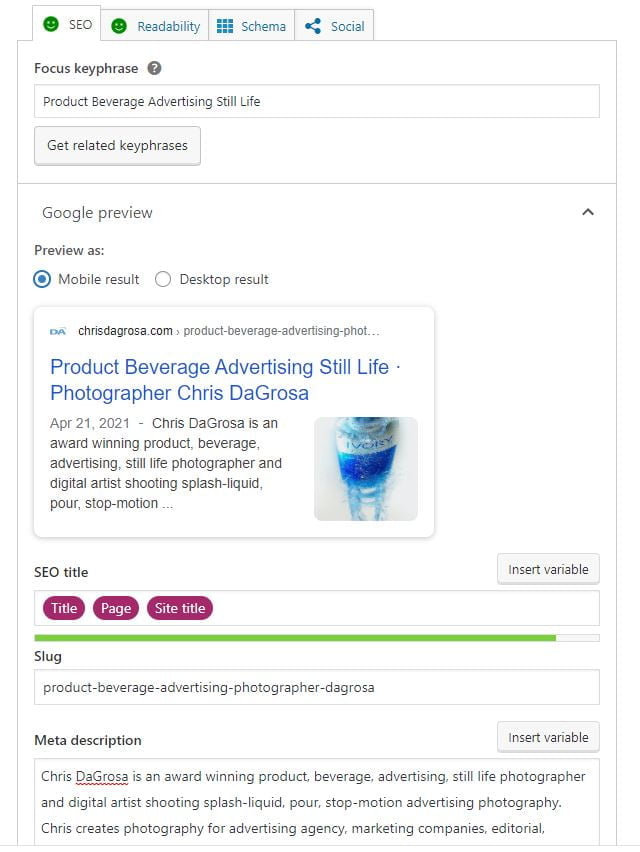This screenshot has width=640, height=852.
Task: Switch to the Schema tab
Action: [x=252, y=26]
